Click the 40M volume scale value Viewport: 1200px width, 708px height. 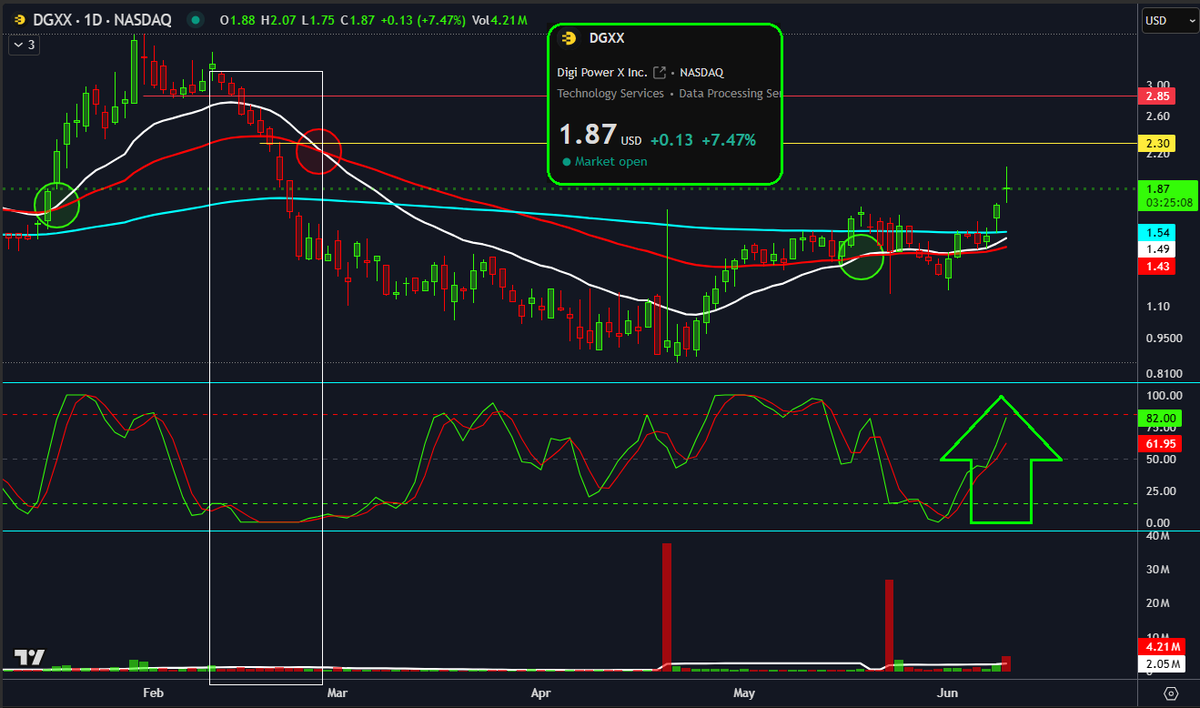coord(1158,536)
